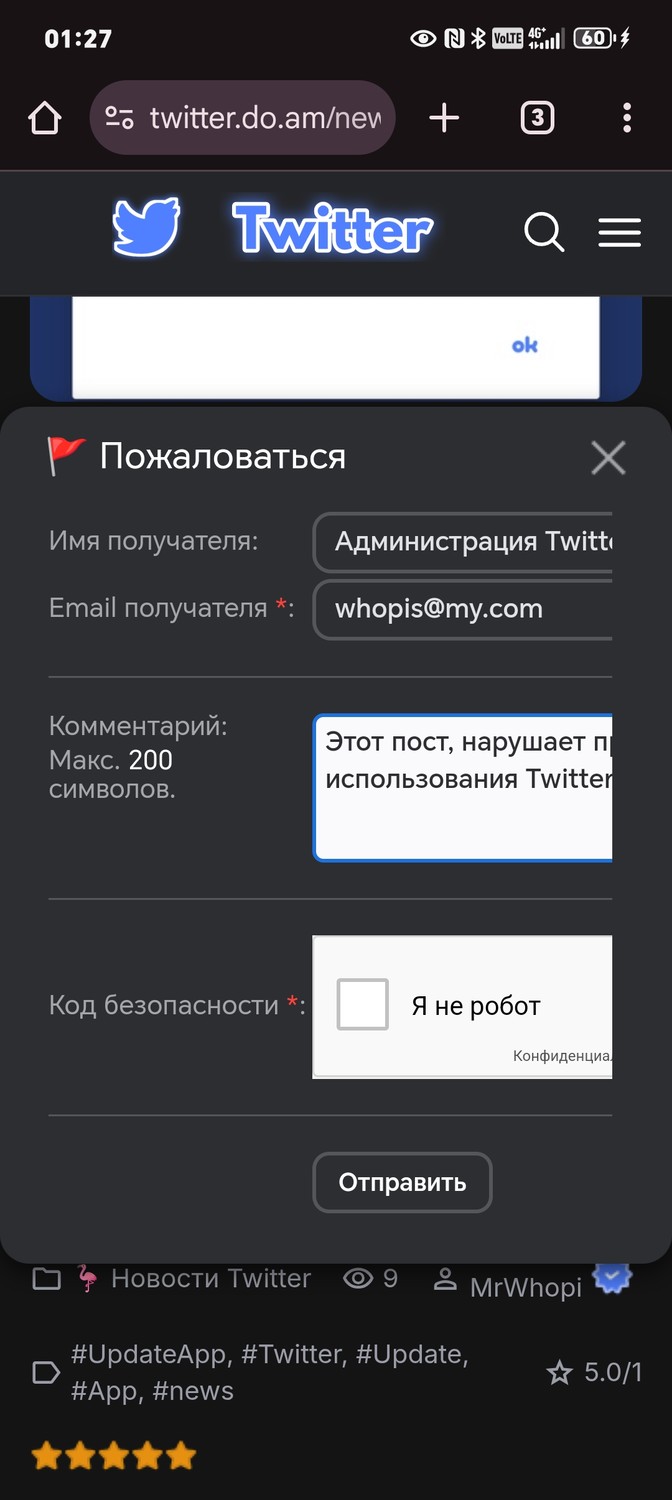Viewport: 672px width, 1500px height.
Task: Tap the site settings icon in address bar
Action: coord(120,118)
